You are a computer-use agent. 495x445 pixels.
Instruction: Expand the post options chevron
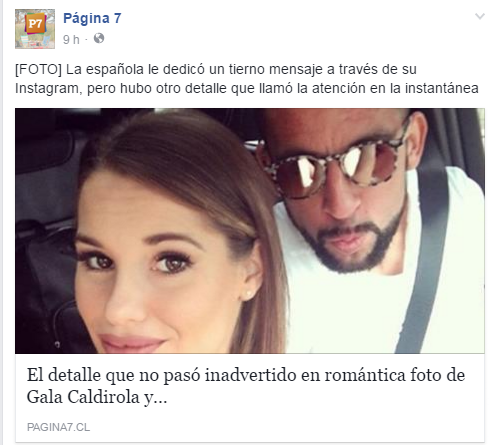point(480,16)
